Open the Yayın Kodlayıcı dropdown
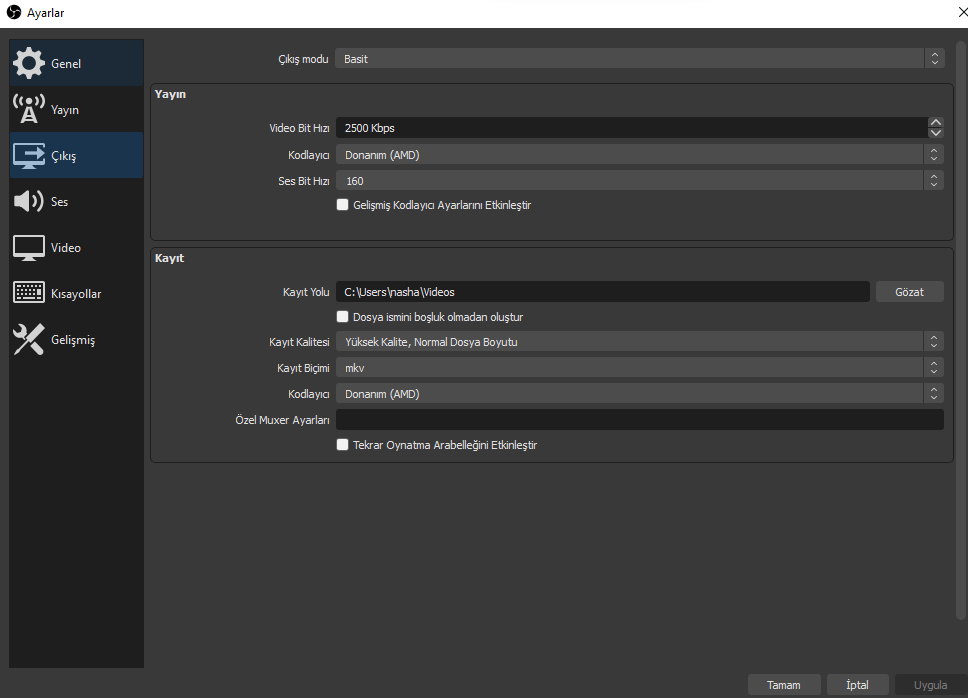 pyautogui.click(x=640, y=155)
